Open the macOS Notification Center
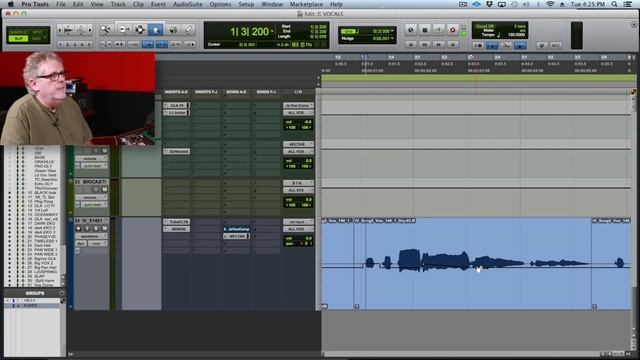Screen dimensions: 640x360 click(x=628, y=4)
